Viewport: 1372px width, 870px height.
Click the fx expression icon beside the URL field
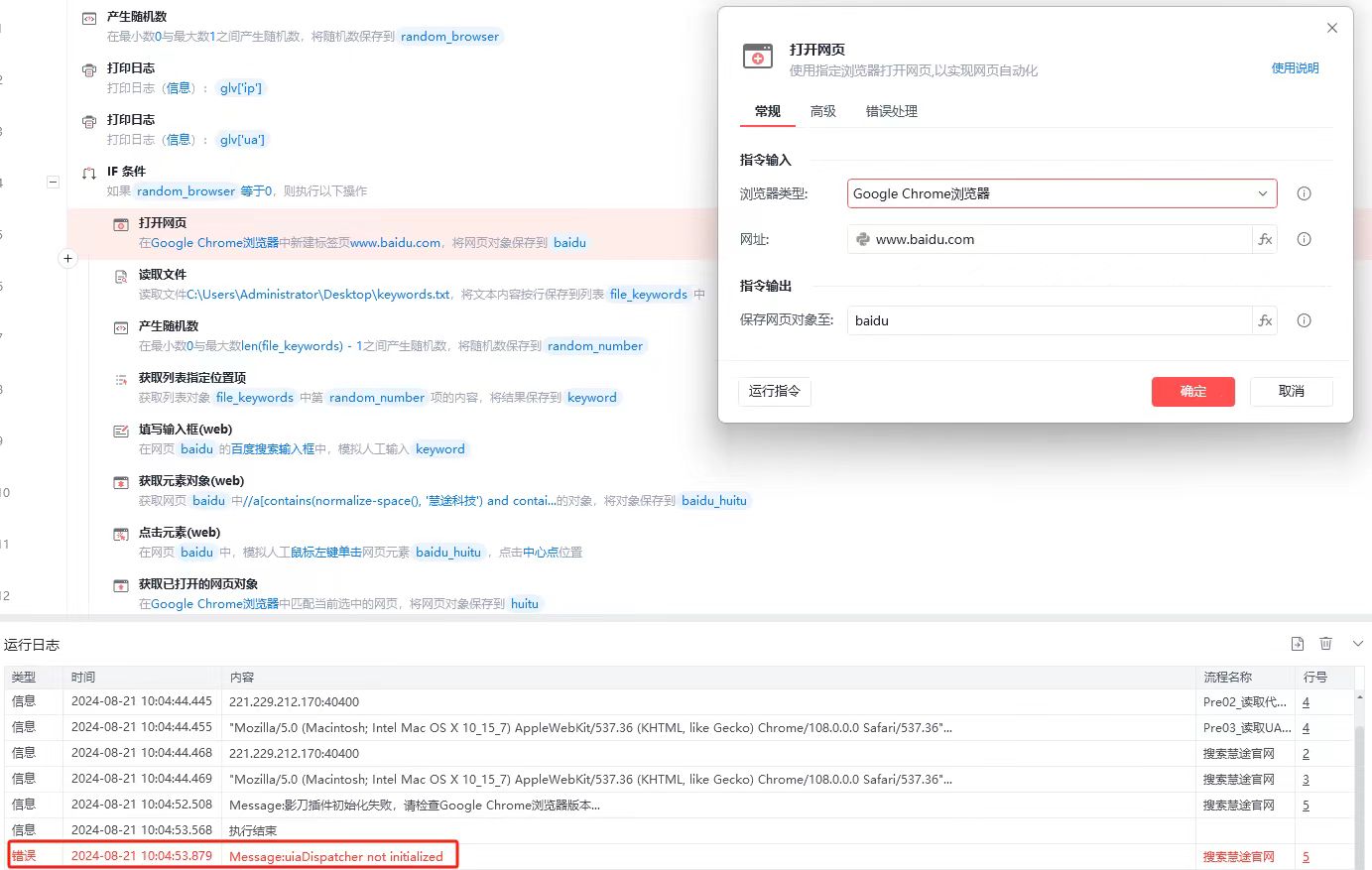(1265, 239)
